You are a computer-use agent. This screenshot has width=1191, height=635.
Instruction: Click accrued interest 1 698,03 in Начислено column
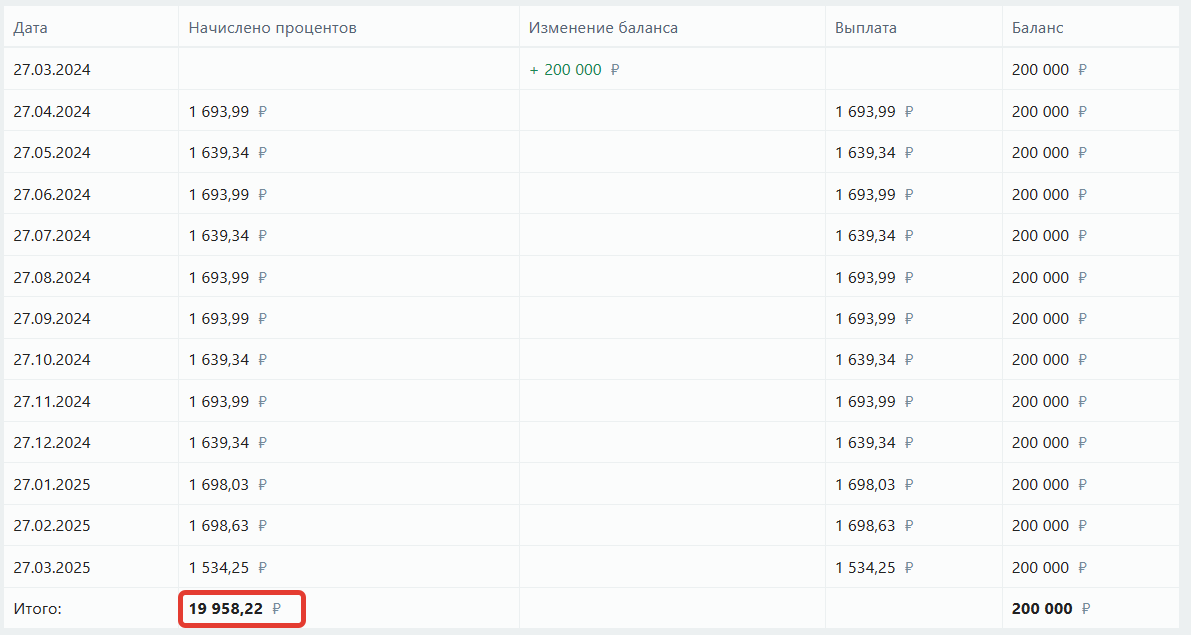tap(219, 485)
